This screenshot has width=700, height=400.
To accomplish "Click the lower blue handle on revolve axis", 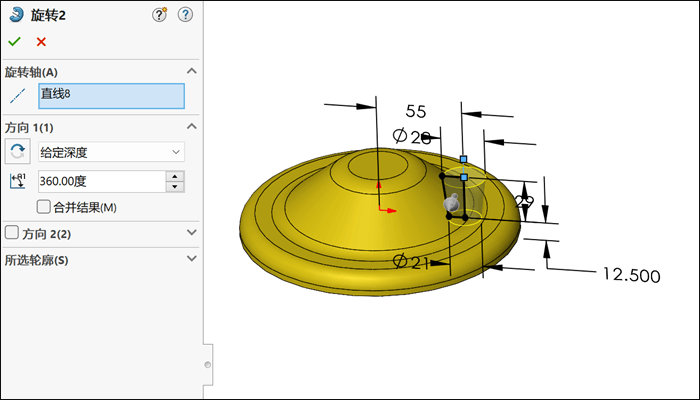I will [464, 177].
